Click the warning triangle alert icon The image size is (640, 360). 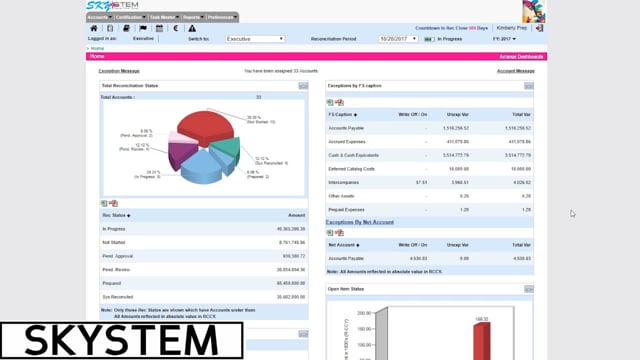192,28
